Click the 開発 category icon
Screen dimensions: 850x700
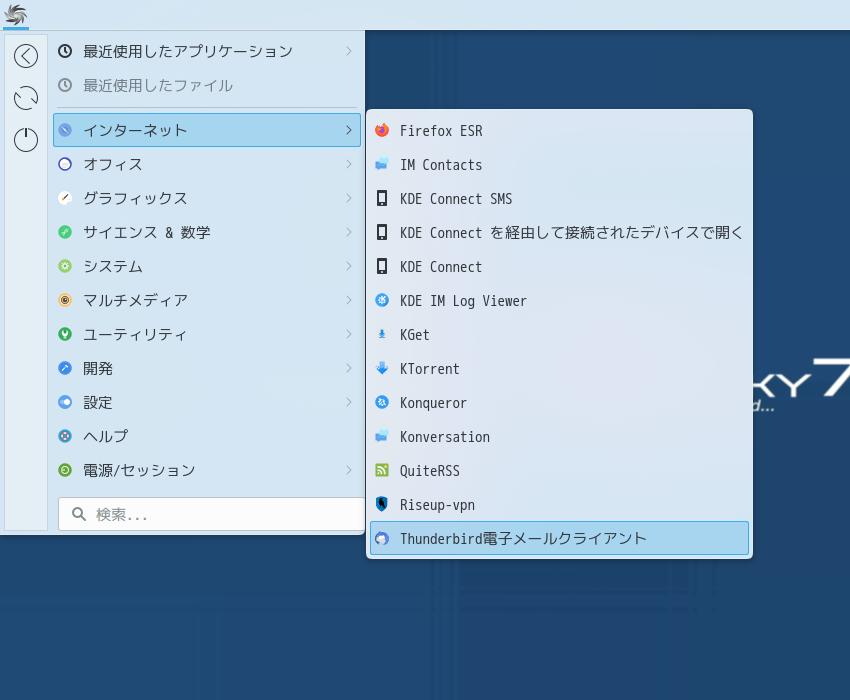[x=65, y=368]
